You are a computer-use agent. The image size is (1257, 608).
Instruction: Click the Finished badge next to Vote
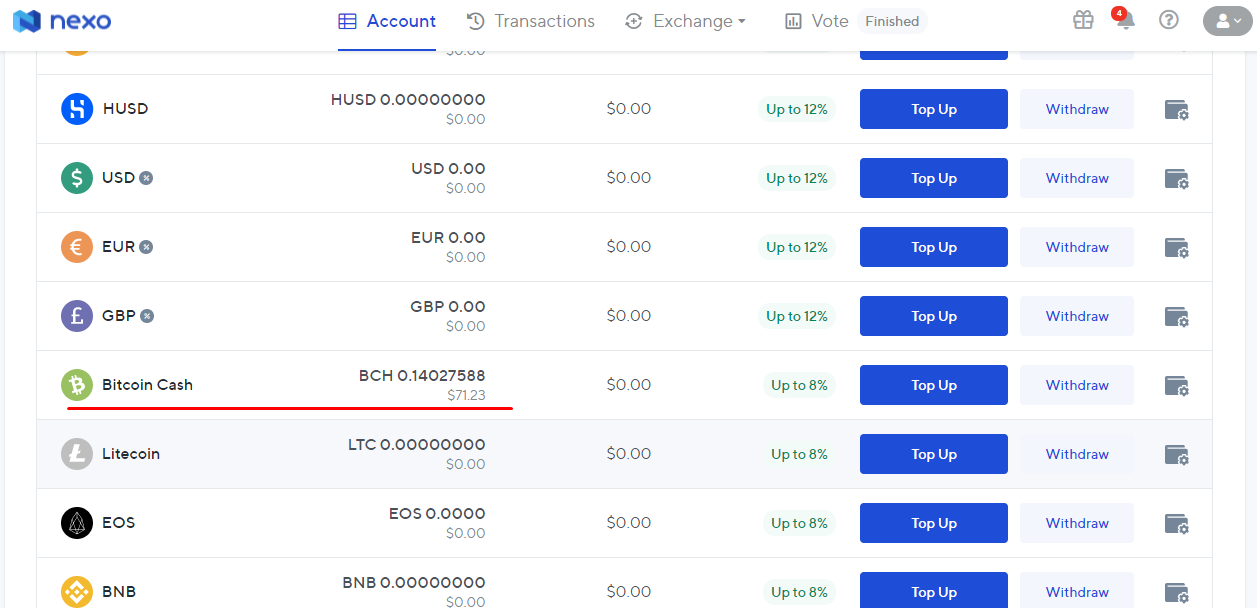(x=892, y=21)
